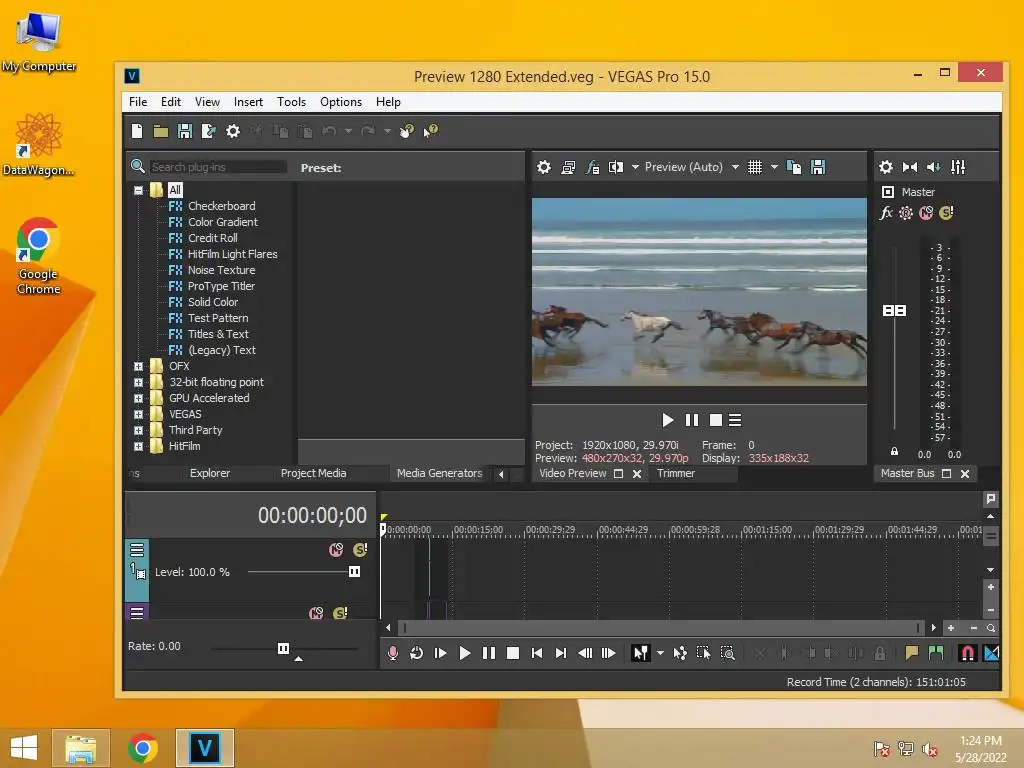
Task: Open Master Bus audio properties gear
Action: (886, 167)
